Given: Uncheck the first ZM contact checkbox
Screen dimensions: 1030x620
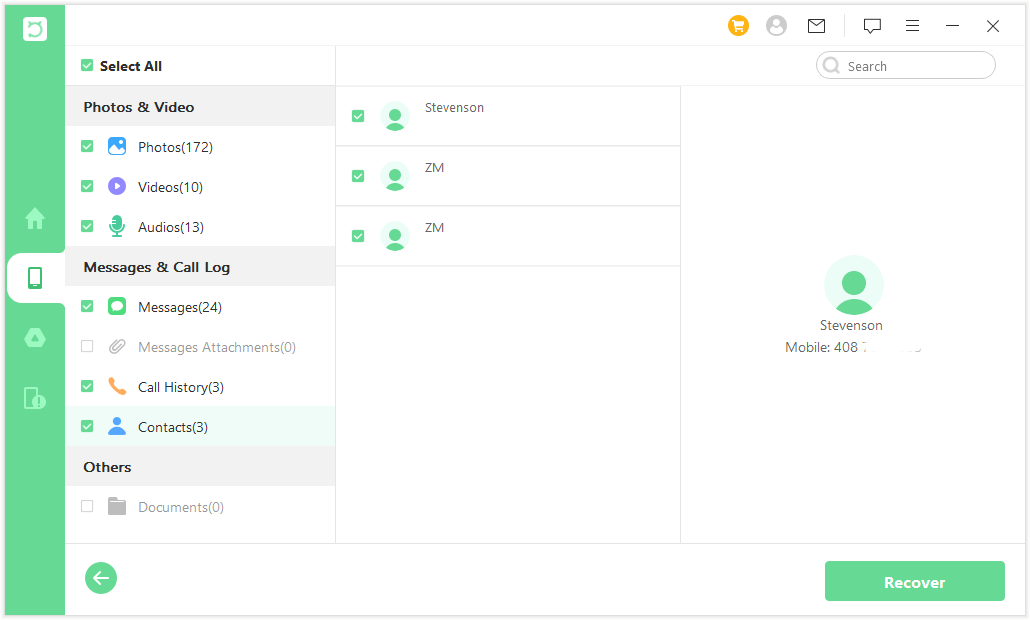Looking at the screenshot, I should pyautogui.click(x=358, y=176).
